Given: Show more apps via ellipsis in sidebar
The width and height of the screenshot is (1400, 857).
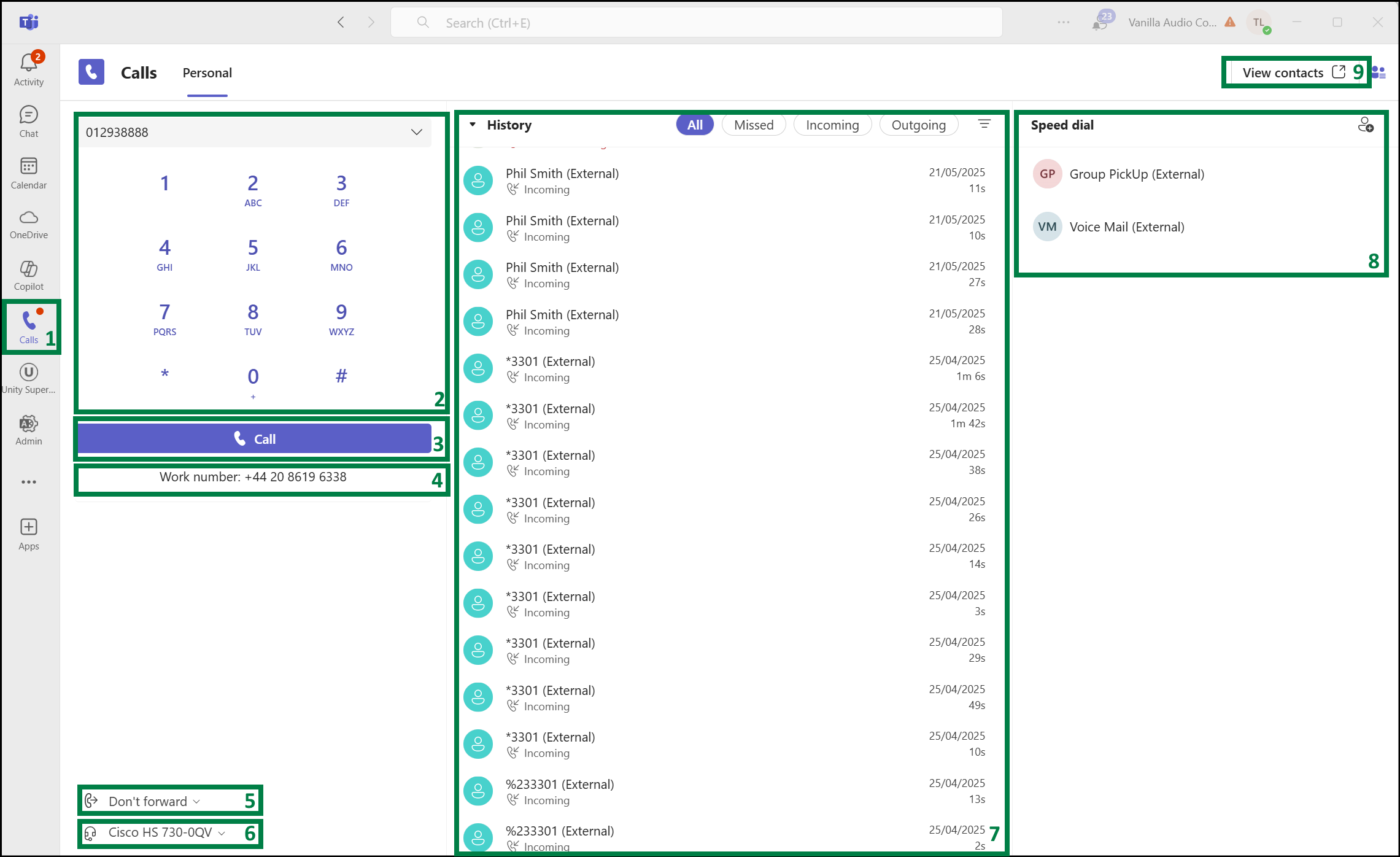Looking at the screenshot, I should (x=29, y=482).
